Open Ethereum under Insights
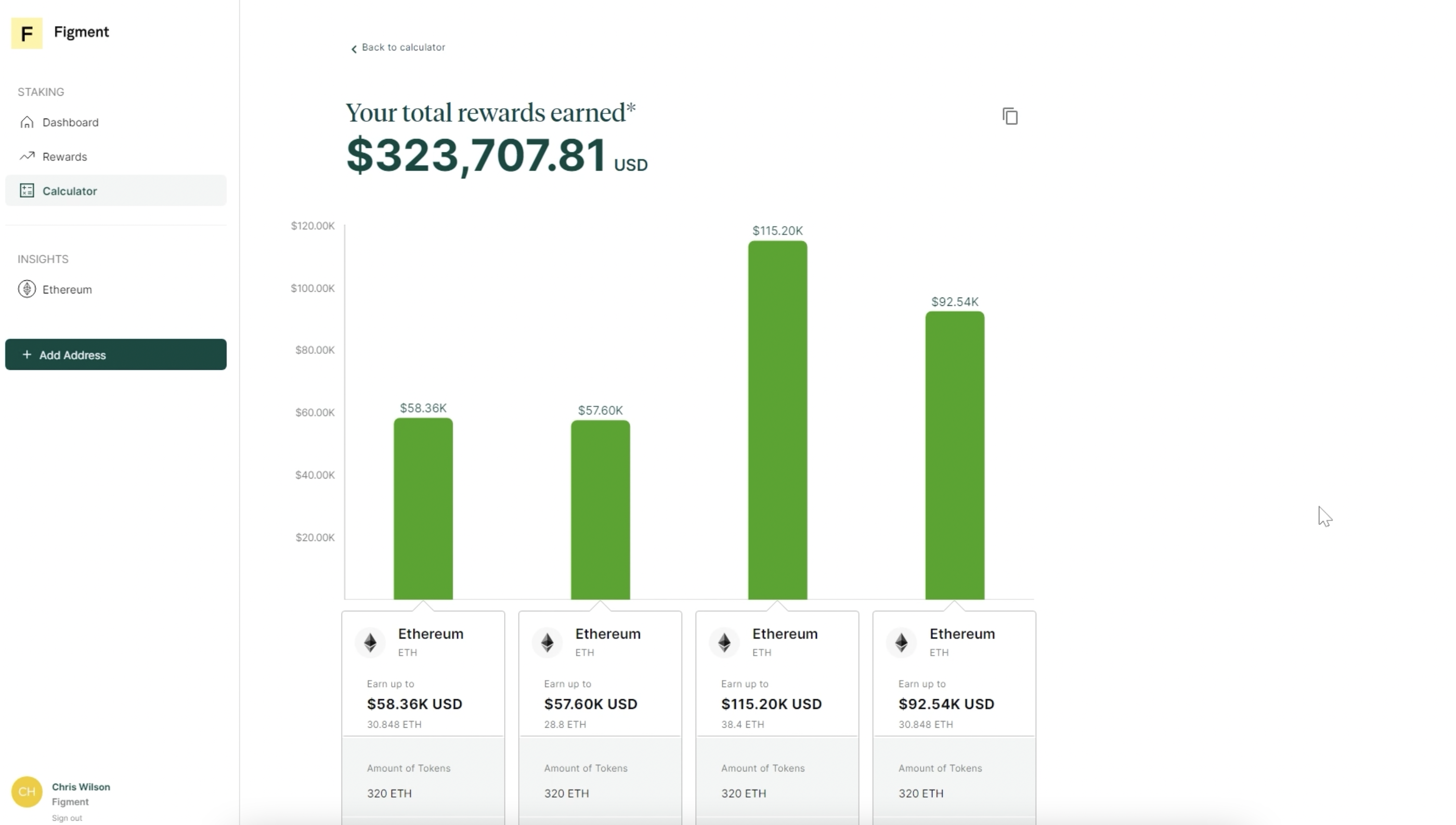Image resolution: width=1456 pixels, height=825 pixels. [115, 289]
